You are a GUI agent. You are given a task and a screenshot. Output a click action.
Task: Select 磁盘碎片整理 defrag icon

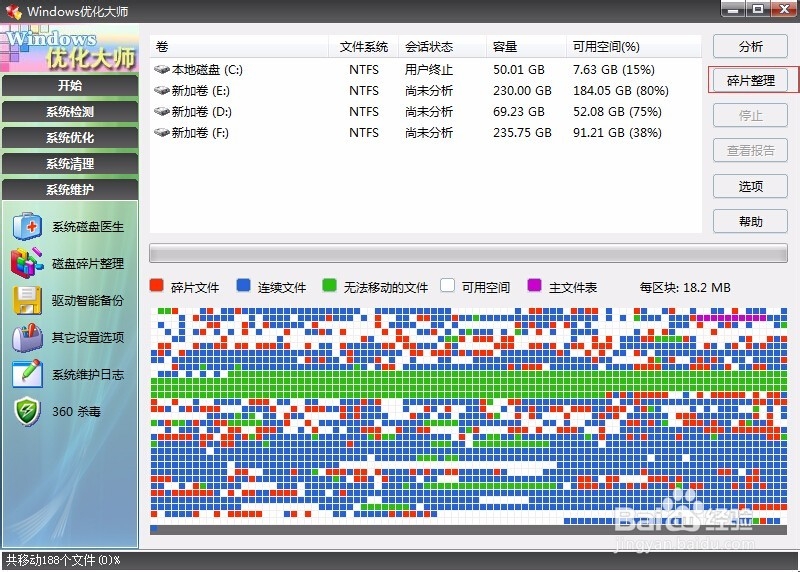point(28,263)
